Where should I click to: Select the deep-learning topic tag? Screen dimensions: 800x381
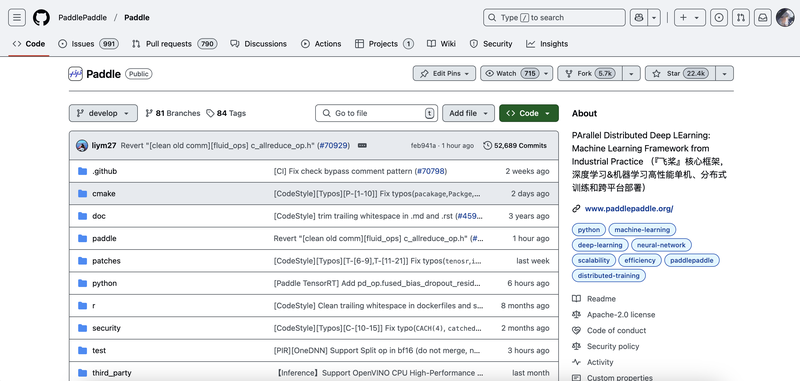599,245
